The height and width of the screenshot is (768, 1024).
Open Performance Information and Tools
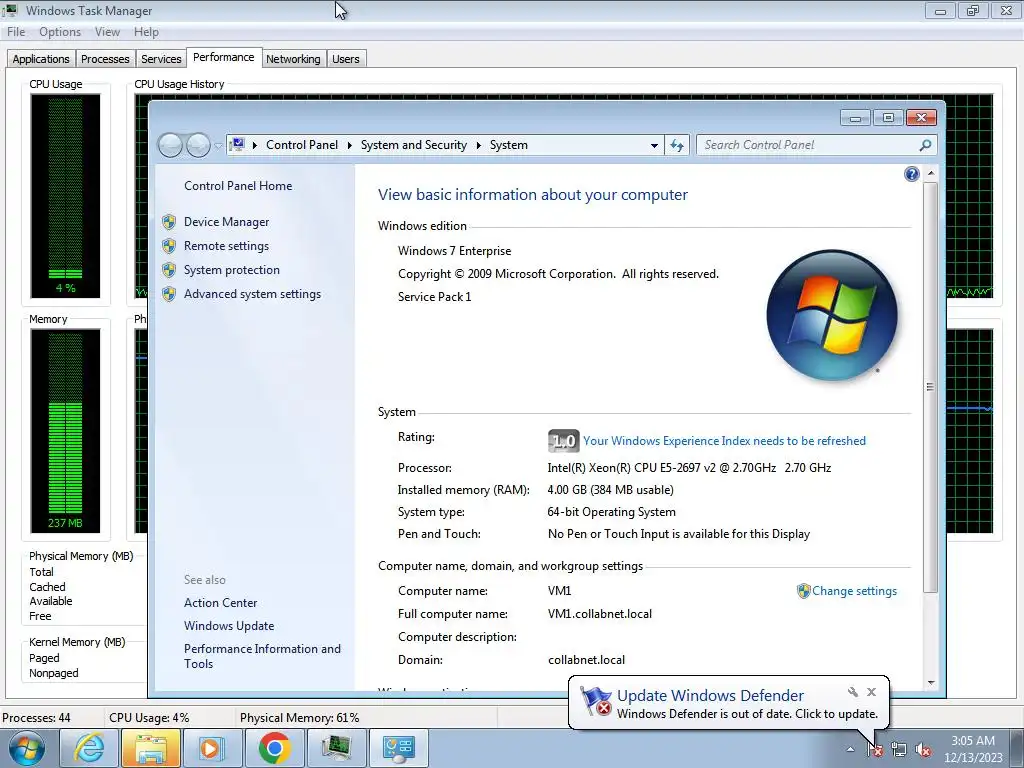coord(262,656)
